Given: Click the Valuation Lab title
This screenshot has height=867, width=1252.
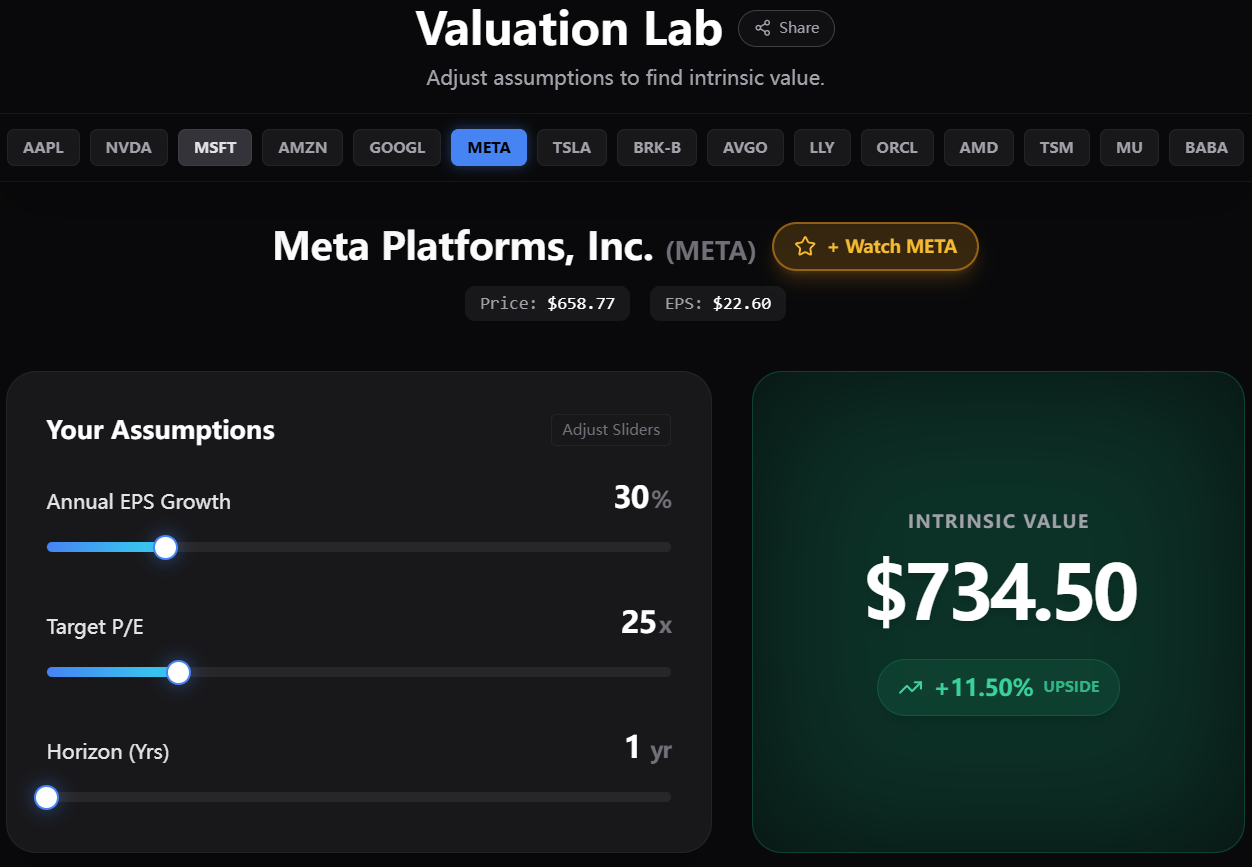Looking at the screenshot, I should pyautogui.click(x=569, y=28).
